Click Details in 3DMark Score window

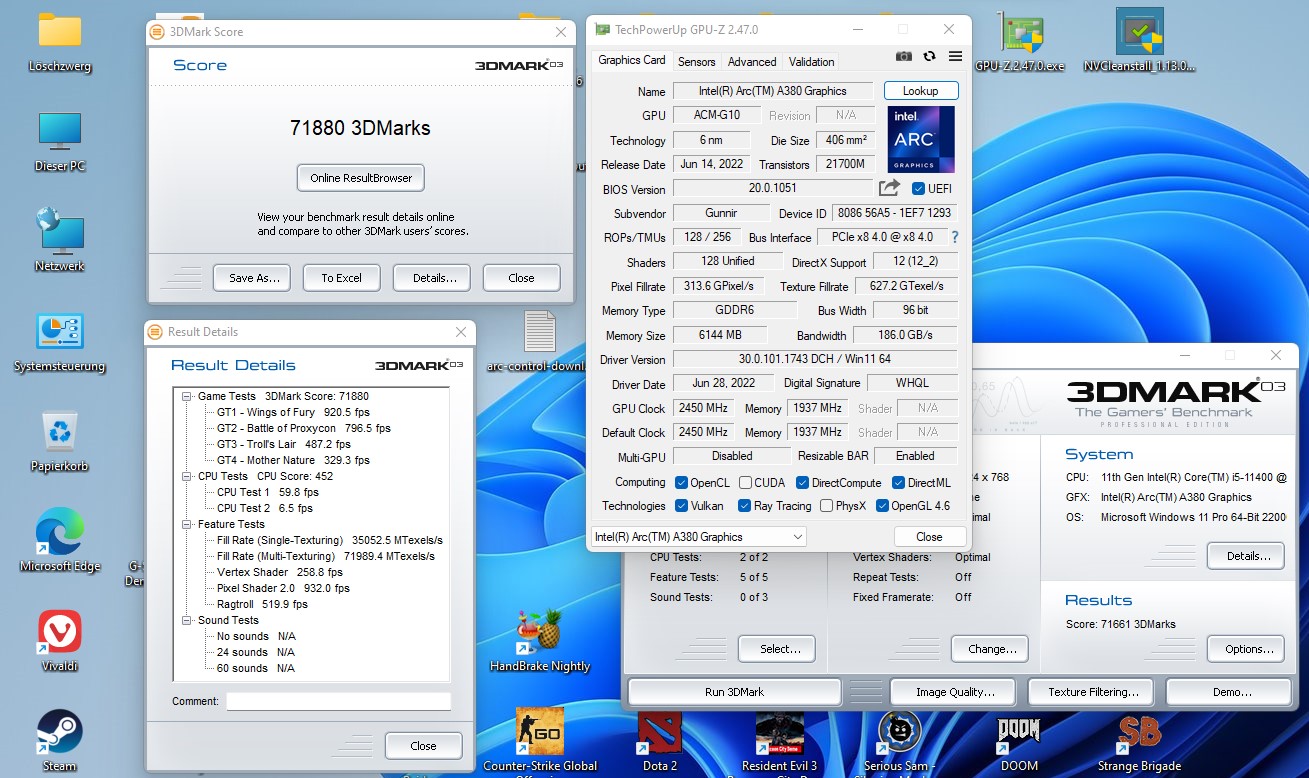coord(434,278)
